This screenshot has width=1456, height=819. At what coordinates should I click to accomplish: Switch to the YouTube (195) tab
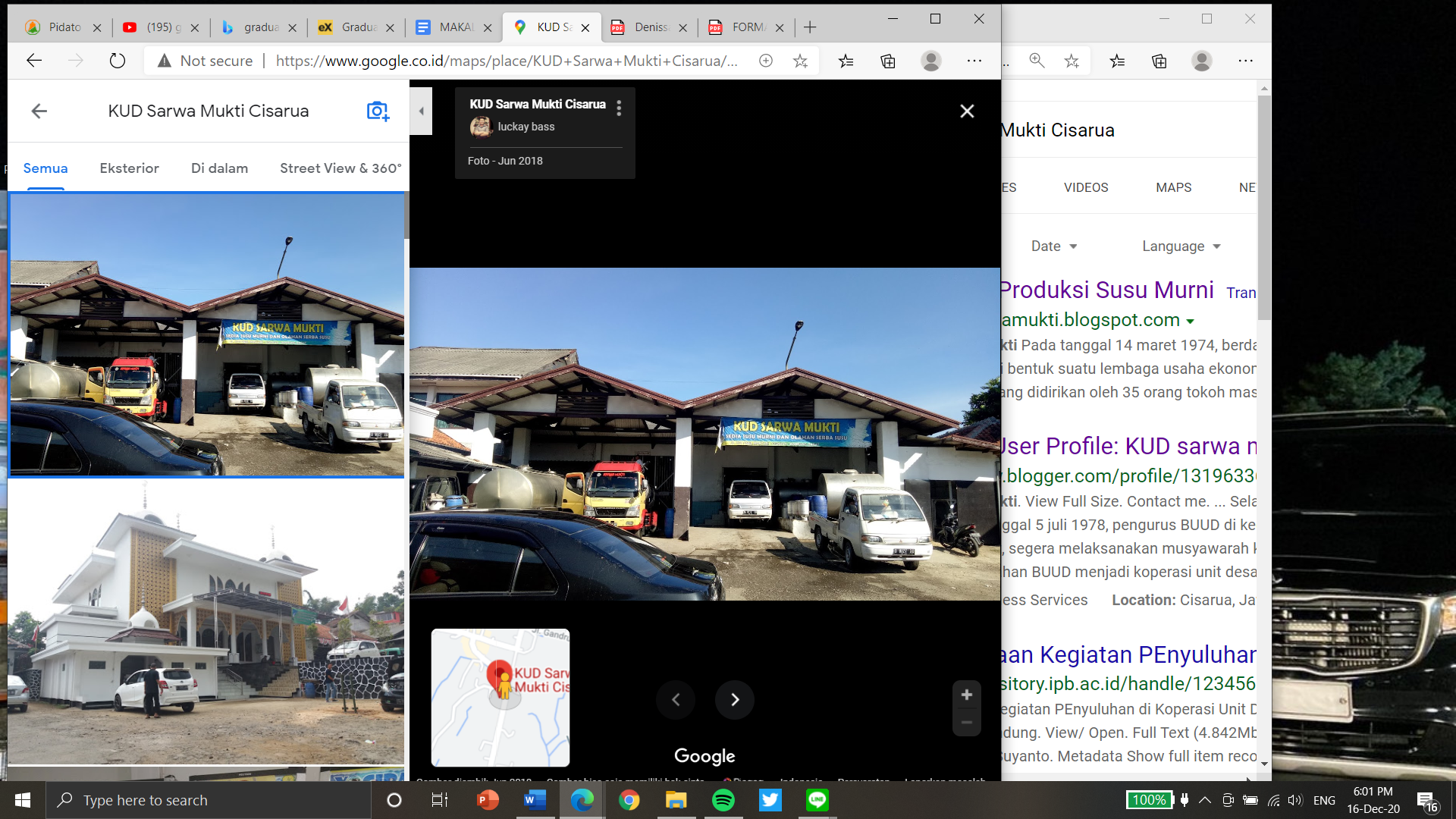click(164, 27)
